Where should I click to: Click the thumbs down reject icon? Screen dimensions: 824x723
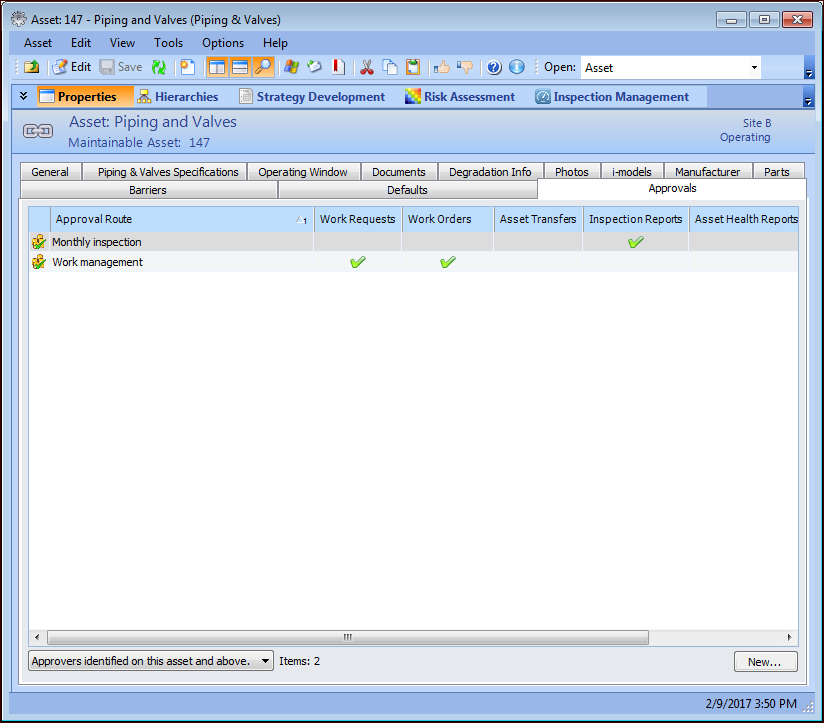click(464, 67)
